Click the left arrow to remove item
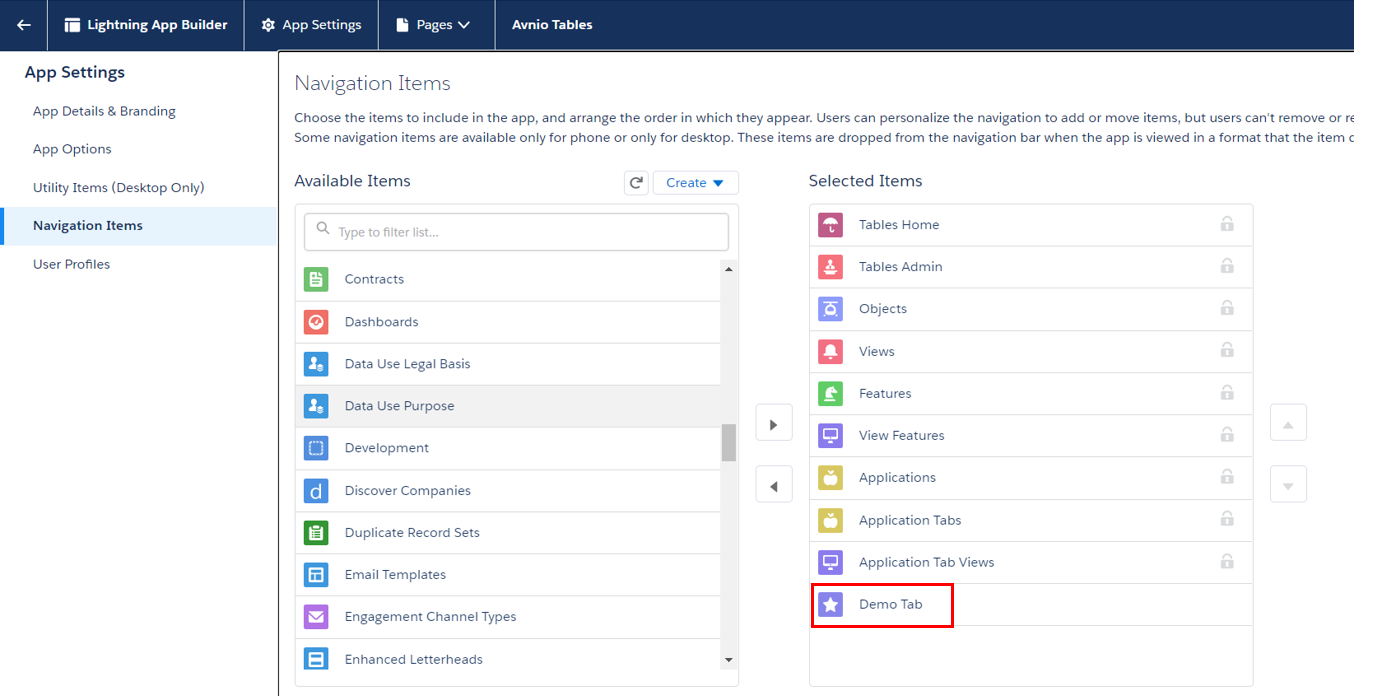Image resolution: width=1380 pixels, height=696 pixels. pyautogui.click(x=774, y=486)
